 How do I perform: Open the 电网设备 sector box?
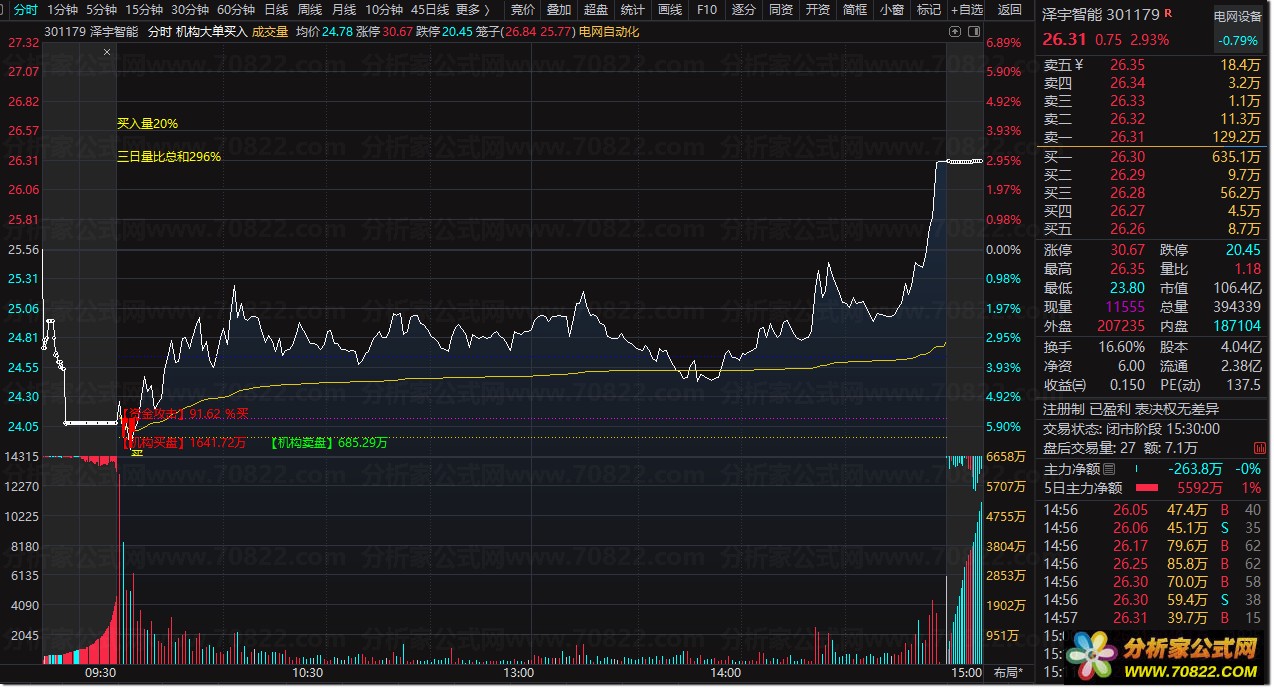point(1238,29)
